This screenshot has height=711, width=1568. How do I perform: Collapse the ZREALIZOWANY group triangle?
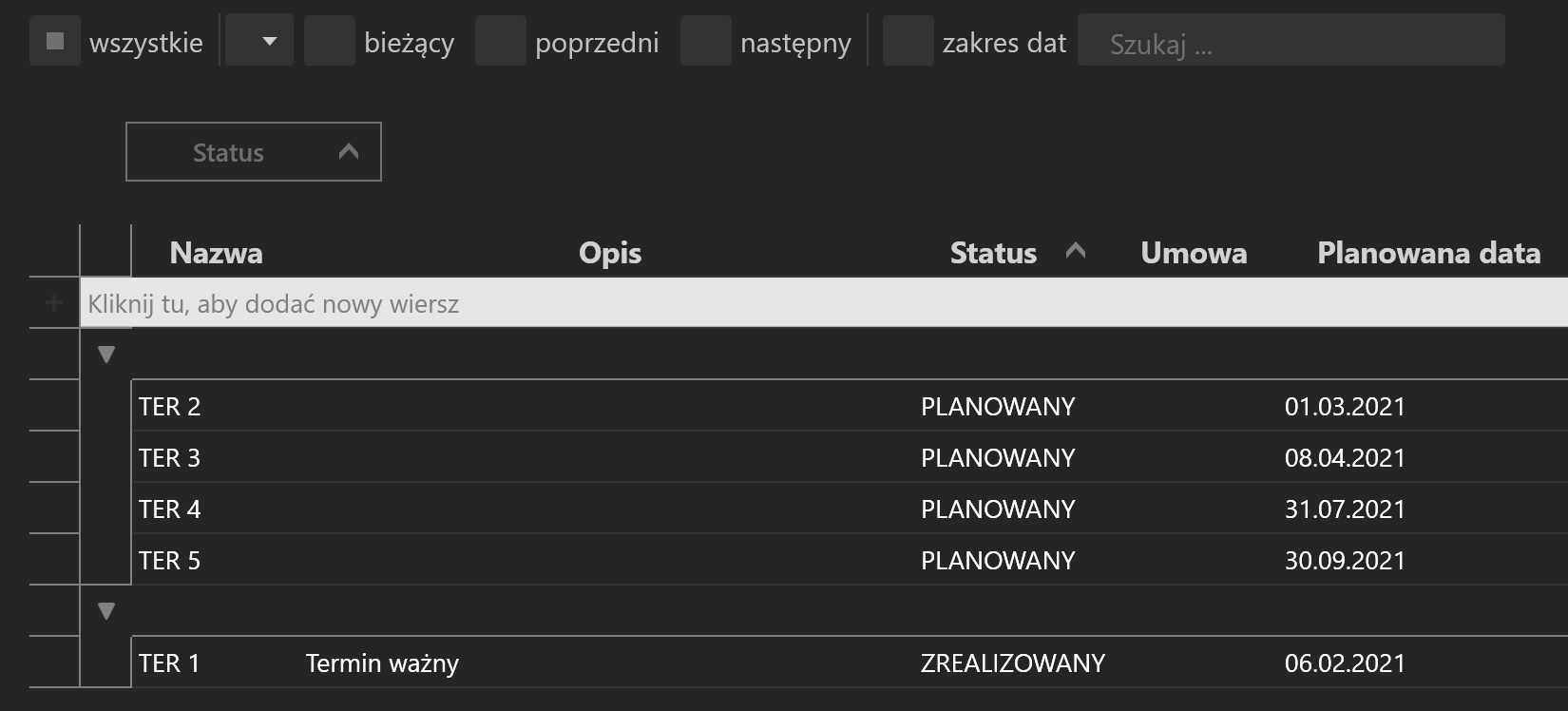106,611
